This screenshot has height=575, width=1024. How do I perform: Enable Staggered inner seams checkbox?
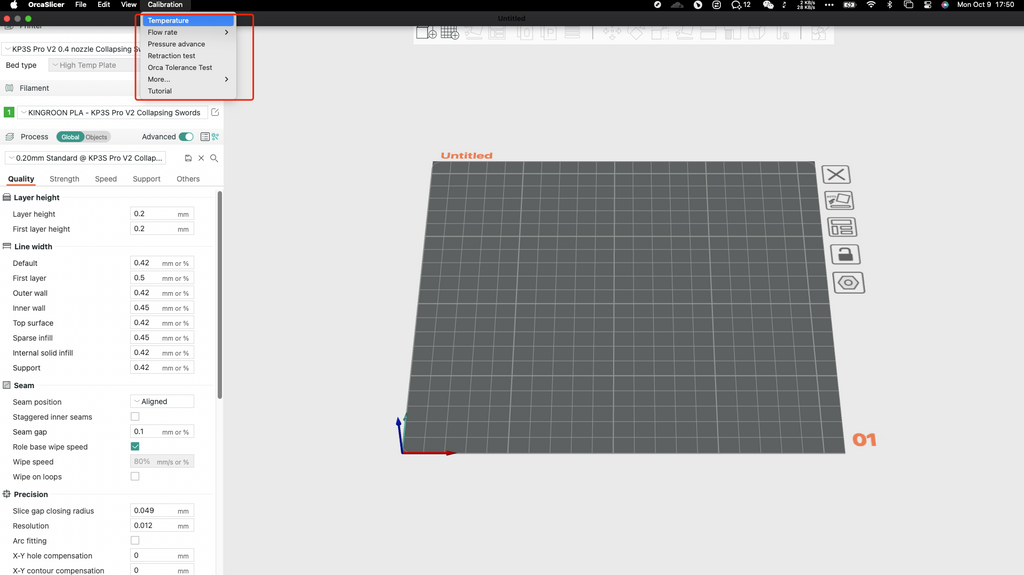(135, 417)
